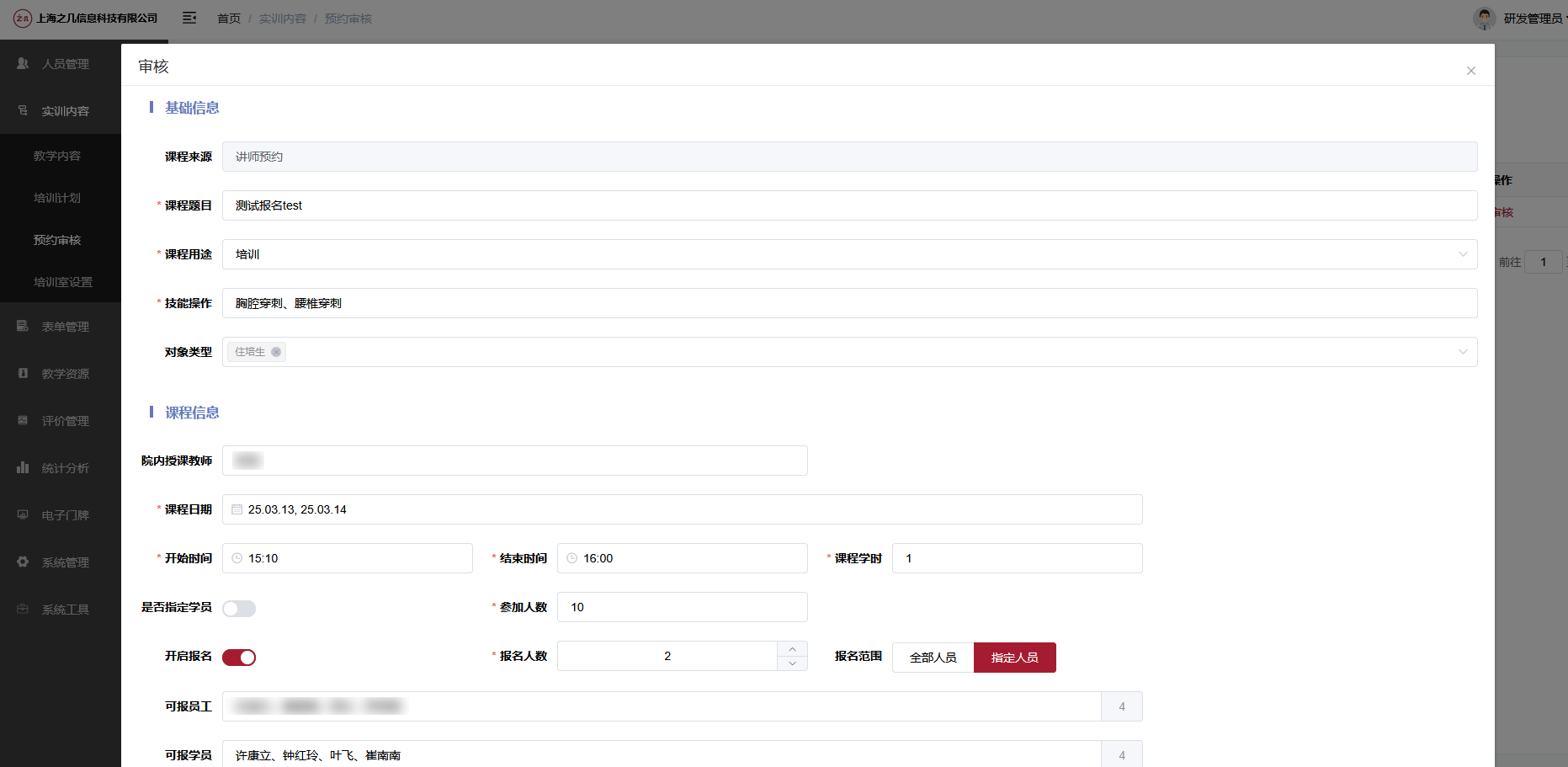This screenshot has width=1568, height=767.
Task: Click the company logo icon
Action: click(23, 18)
